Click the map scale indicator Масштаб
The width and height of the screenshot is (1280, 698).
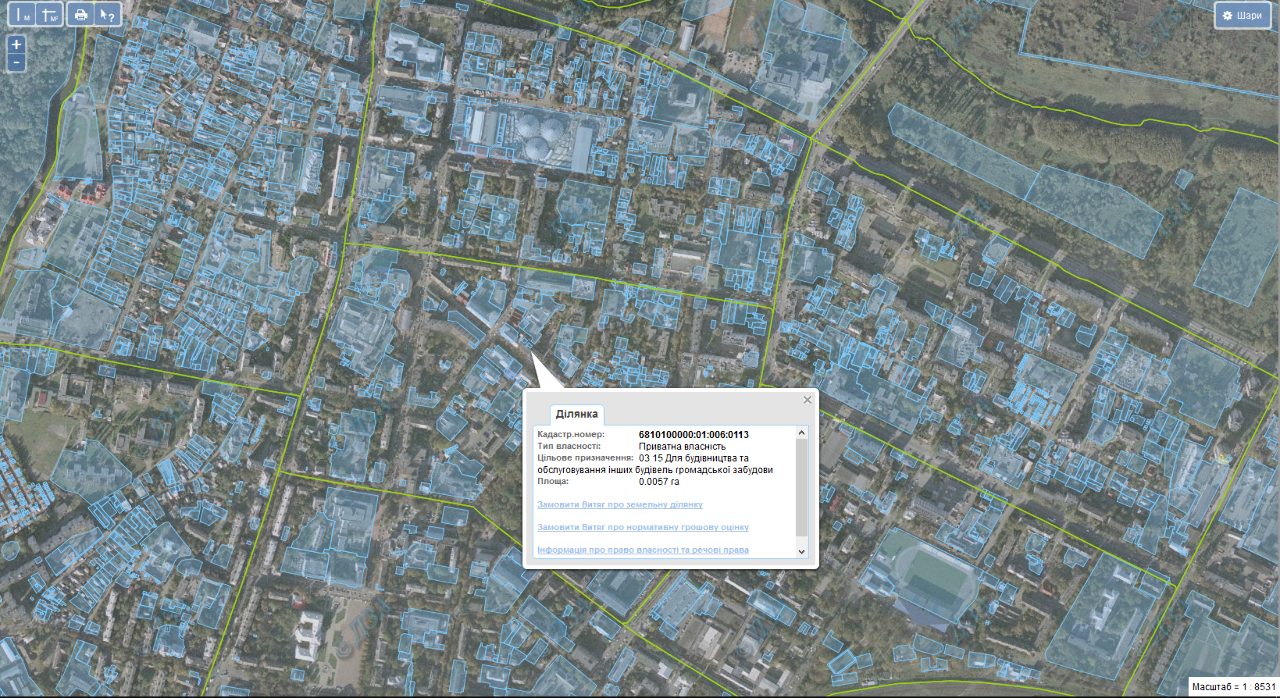tap(1233, 687)
